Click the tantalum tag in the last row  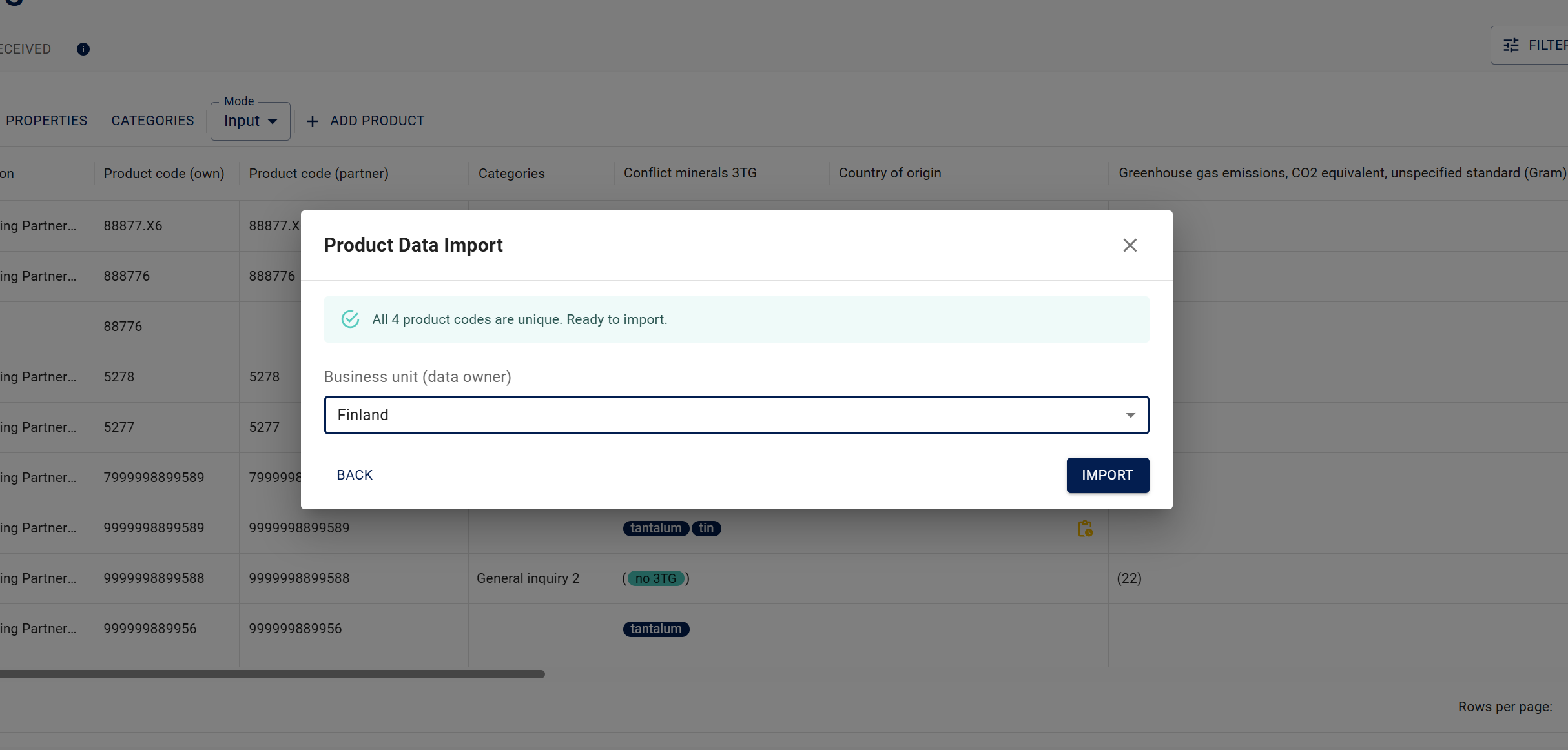click(655, 629)
